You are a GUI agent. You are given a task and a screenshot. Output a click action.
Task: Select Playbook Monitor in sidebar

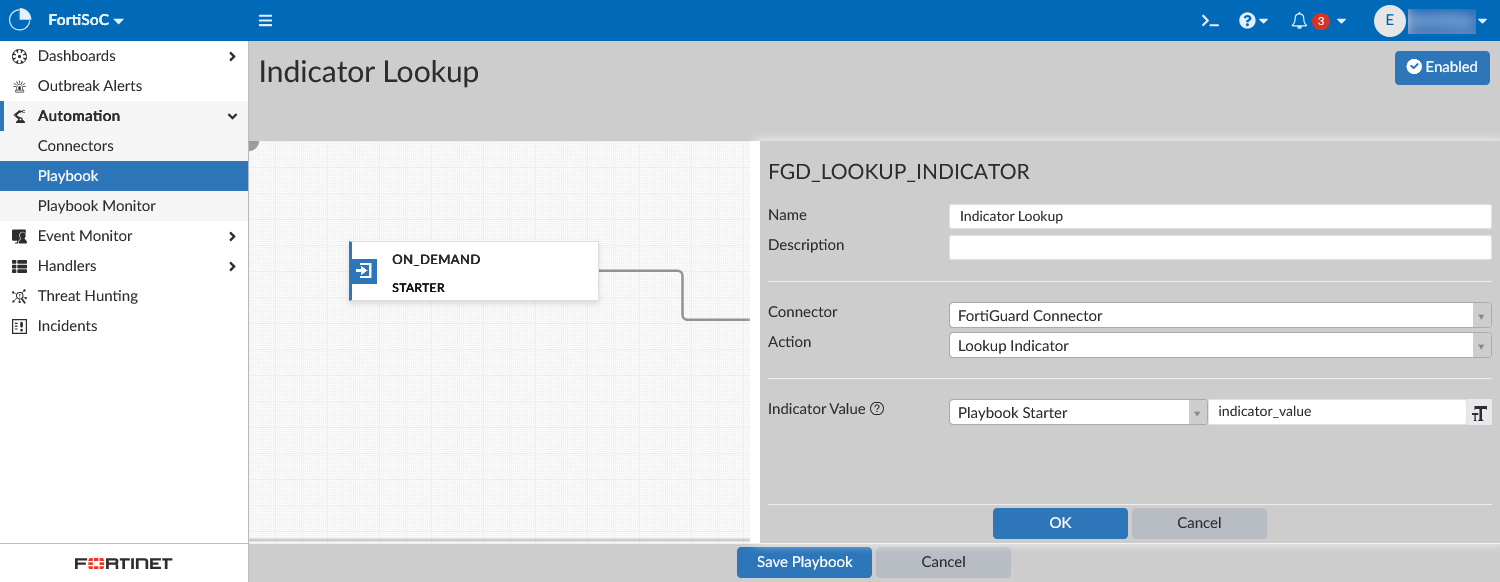[97, 206]
